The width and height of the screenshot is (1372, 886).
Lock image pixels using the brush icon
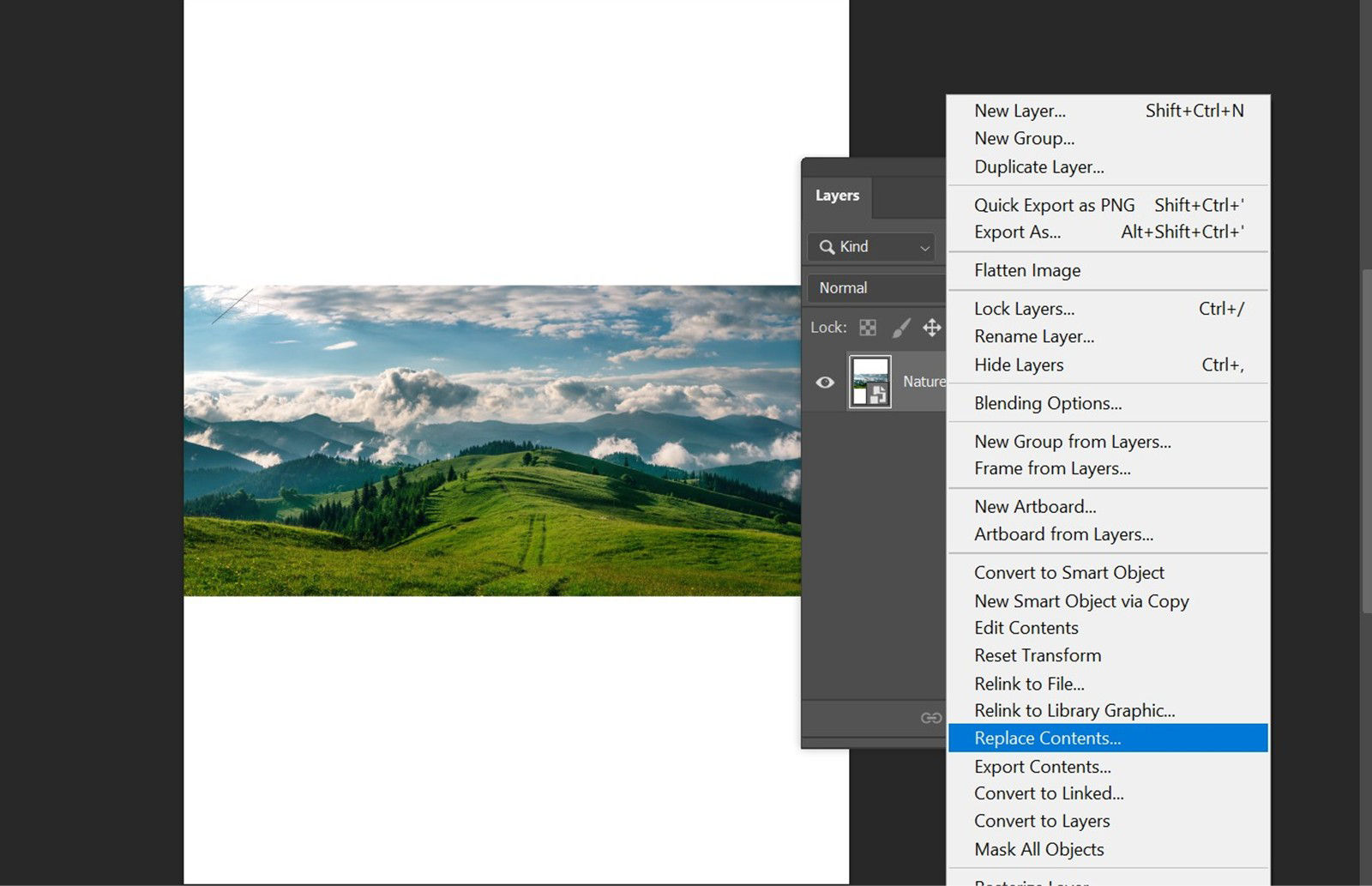tap(900, 328)
